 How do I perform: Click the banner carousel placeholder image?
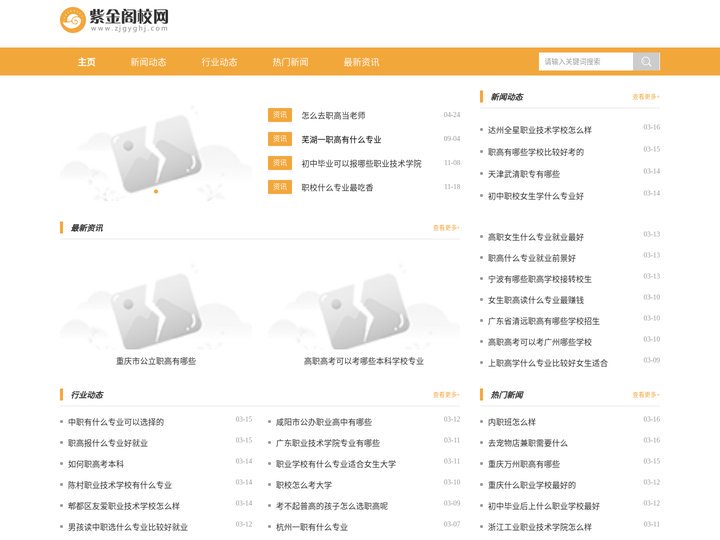tap(156, 152)
